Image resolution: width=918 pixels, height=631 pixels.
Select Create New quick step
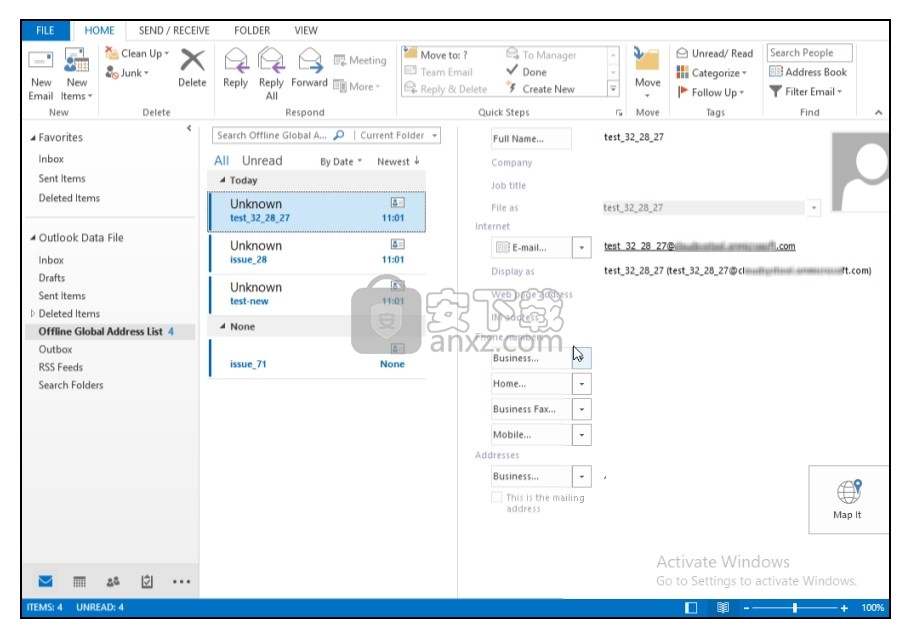541,88
